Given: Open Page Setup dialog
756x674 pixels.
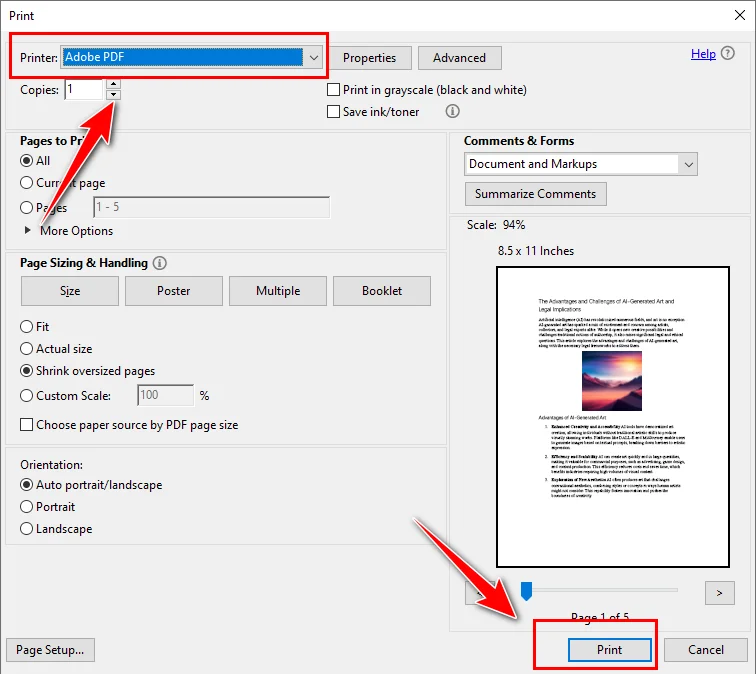Looking at the screenshot, I should [x=50, y=650].
